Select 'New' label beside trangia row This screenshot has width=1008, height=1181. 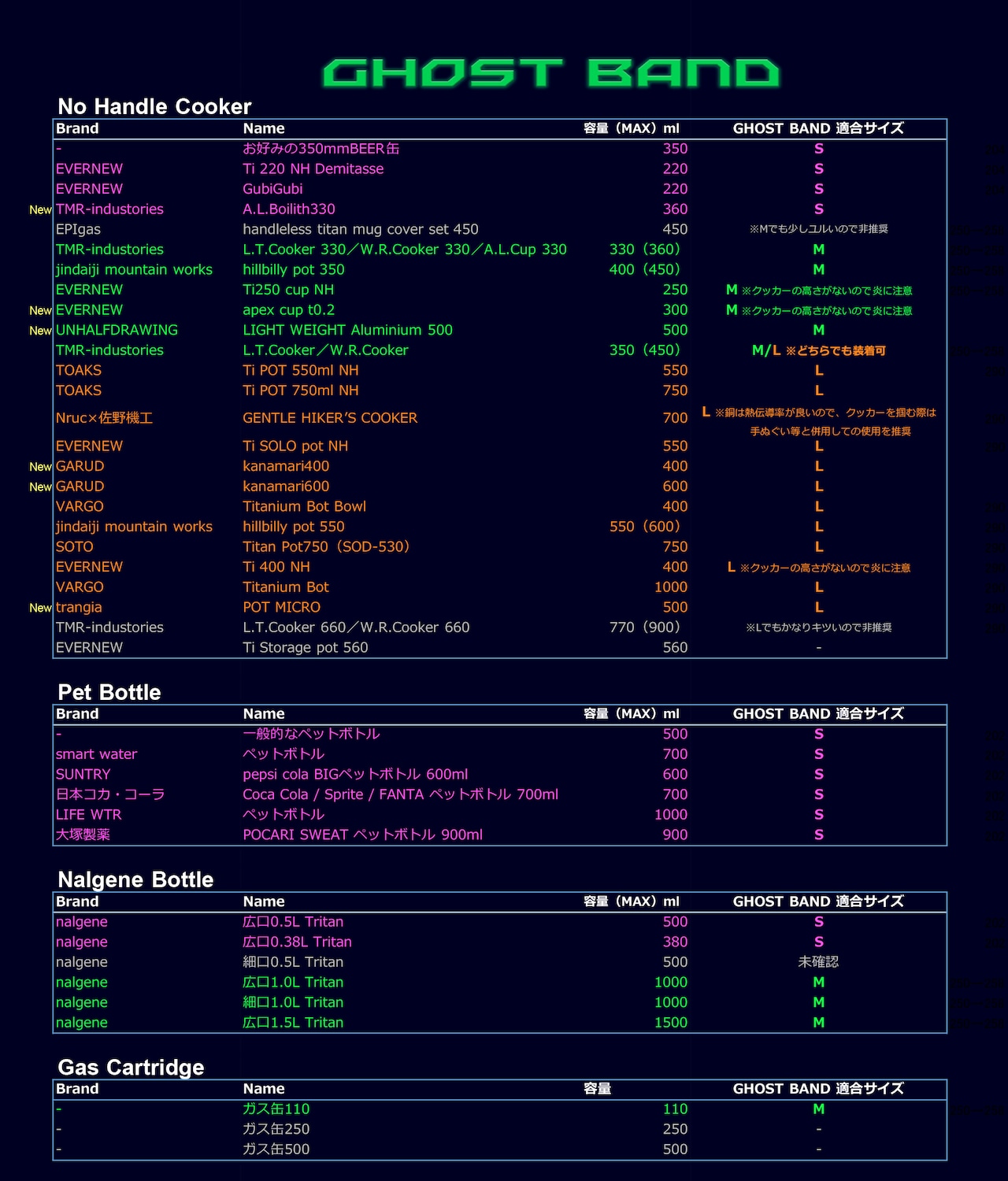(x=40, y=608)
